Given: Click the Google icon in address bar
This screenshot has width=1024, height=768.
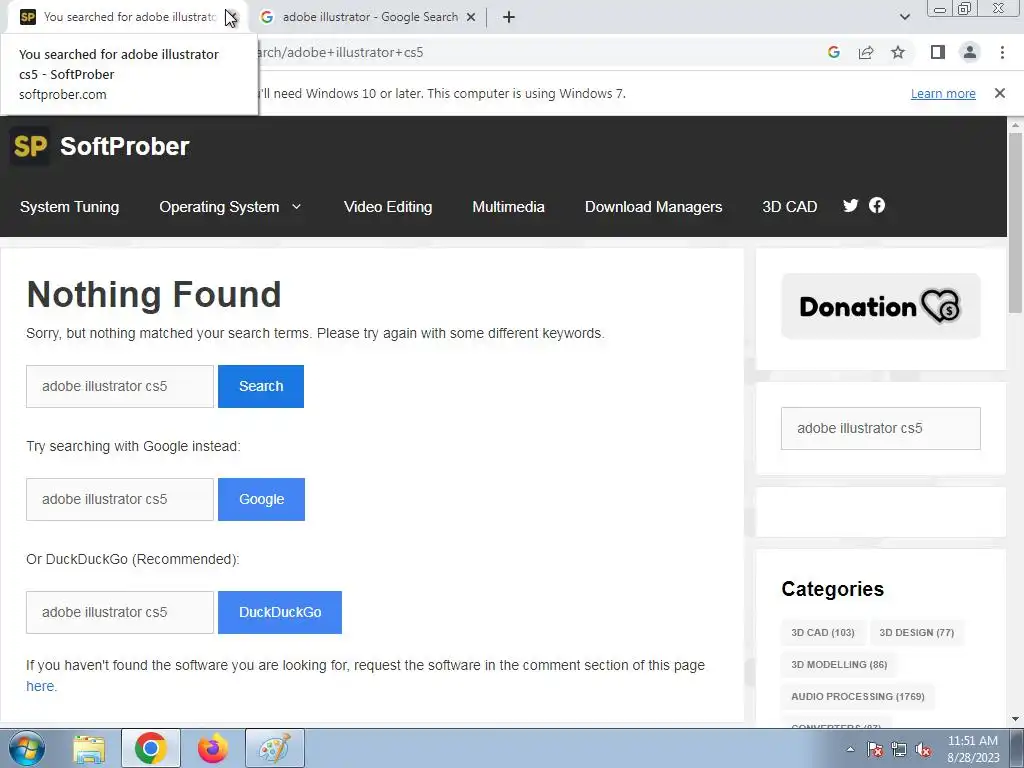Looking at the screenshot, I should (834, 52).
